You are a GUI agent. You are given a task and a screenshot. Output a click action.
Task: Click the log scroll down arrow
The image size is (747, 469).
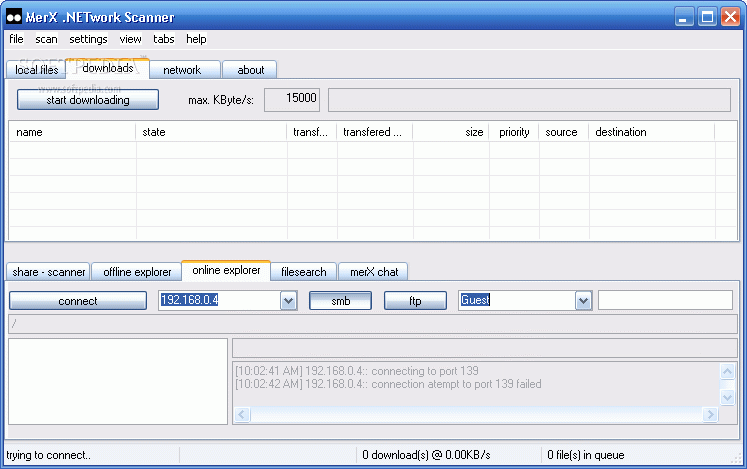click(x=727, y=397)
